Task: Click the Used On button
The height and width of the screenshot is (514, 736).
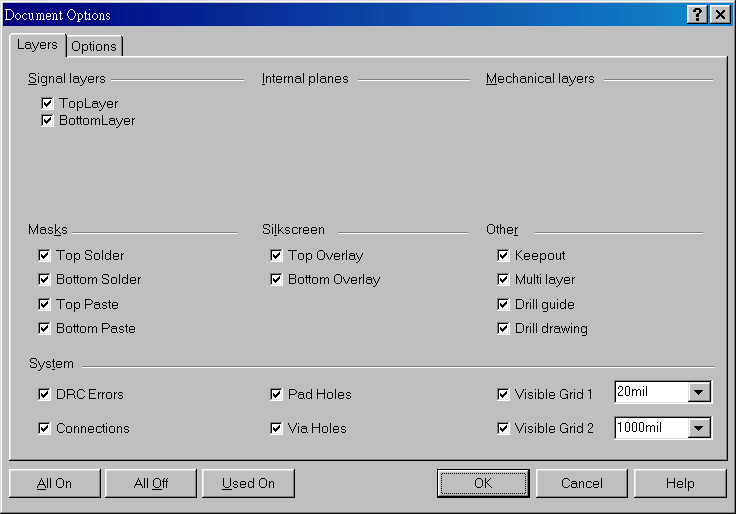Action: pyautogui.click(x=248, y=483)
